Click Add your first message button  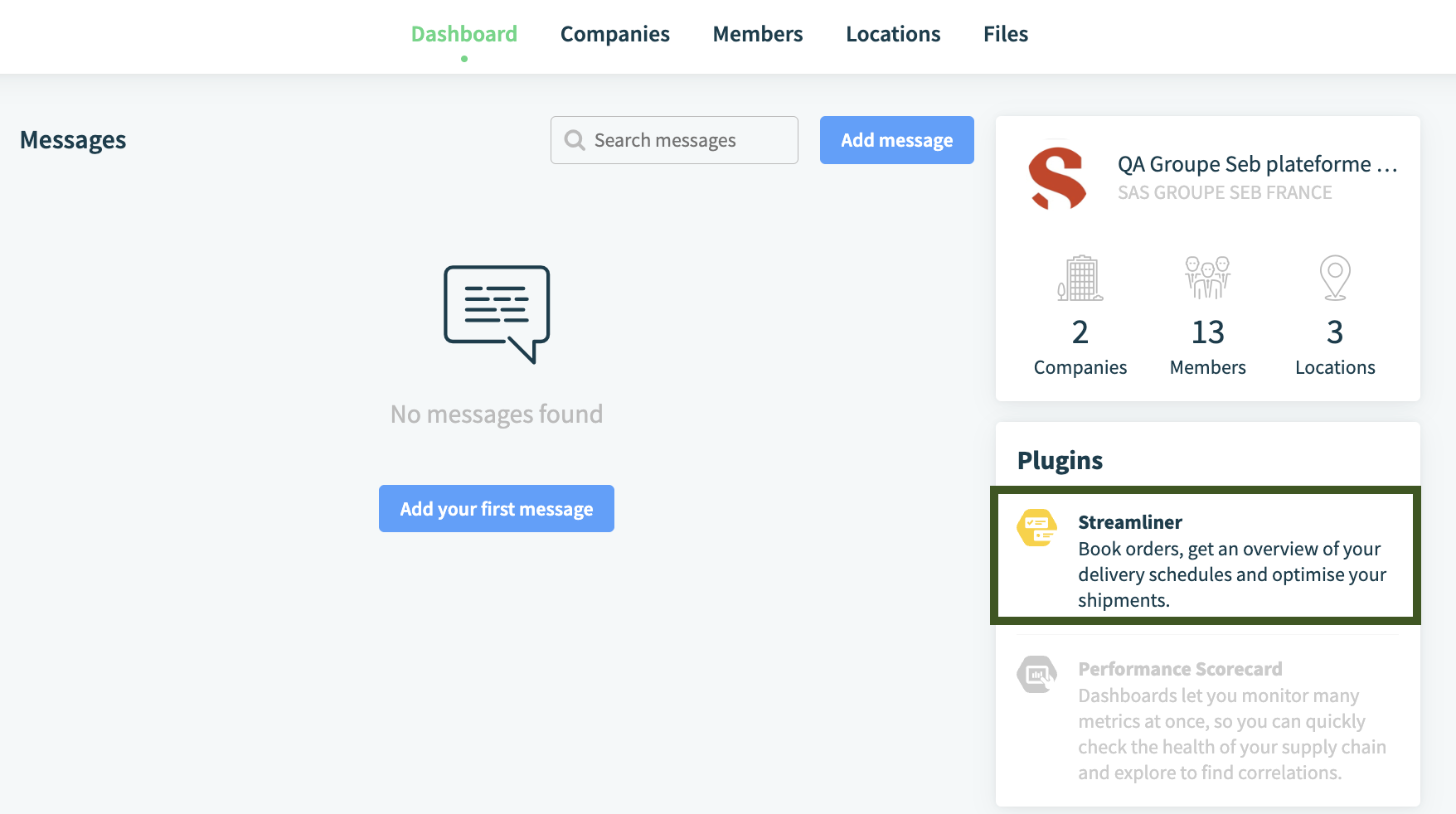coord(496,509)
